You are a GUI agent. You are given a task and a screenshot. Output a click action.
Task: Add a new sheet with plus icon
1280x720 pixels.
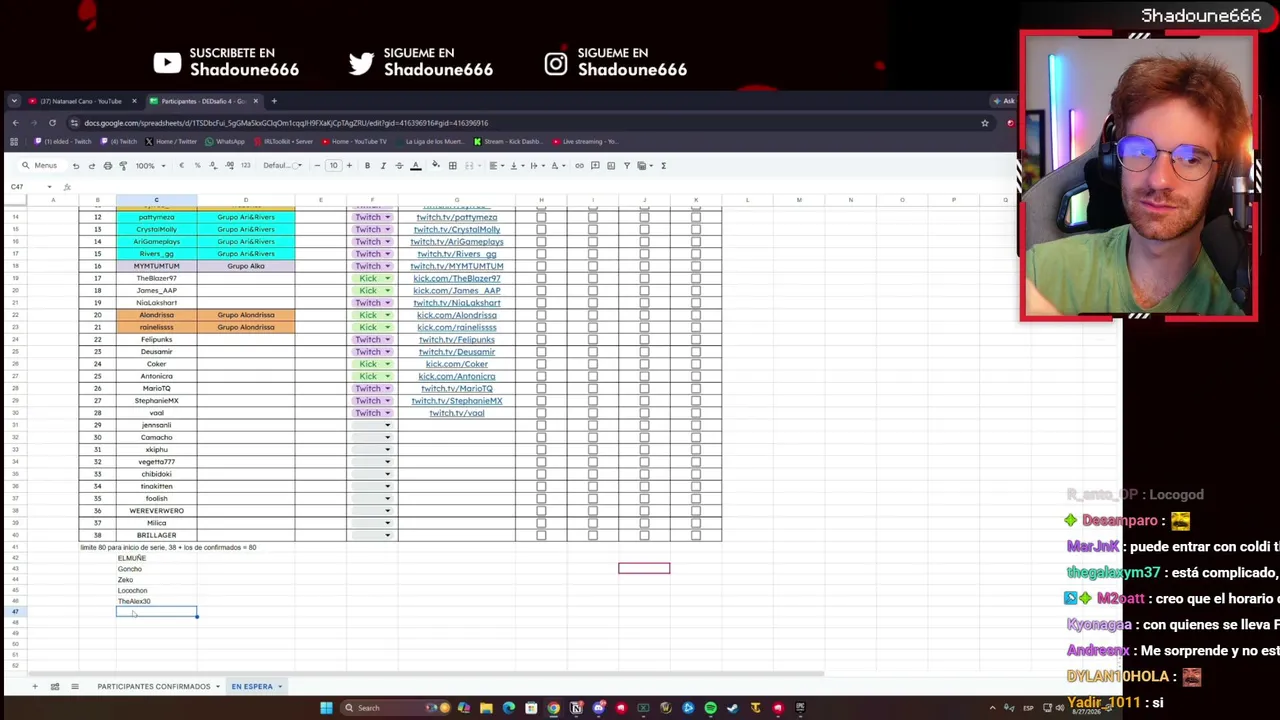(x=34, y=687)
